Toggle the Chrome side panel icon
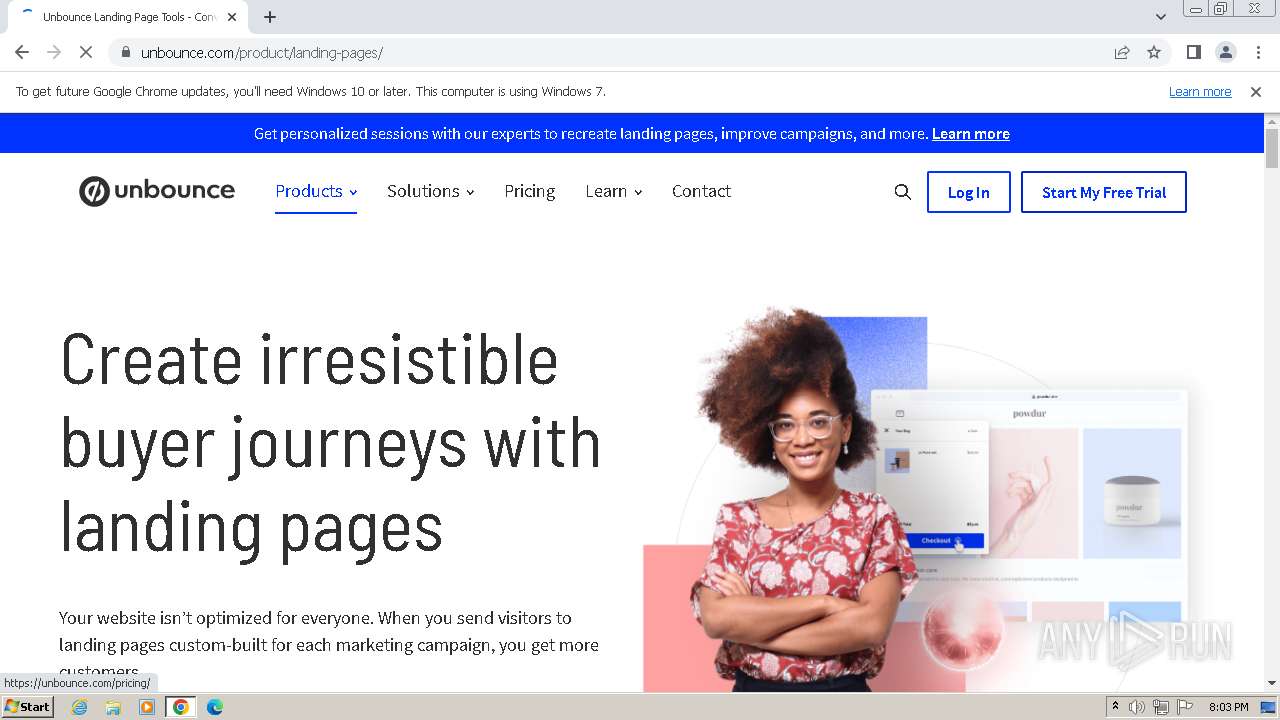This screenshot has width=1280, height=720. click(1193, 52)
